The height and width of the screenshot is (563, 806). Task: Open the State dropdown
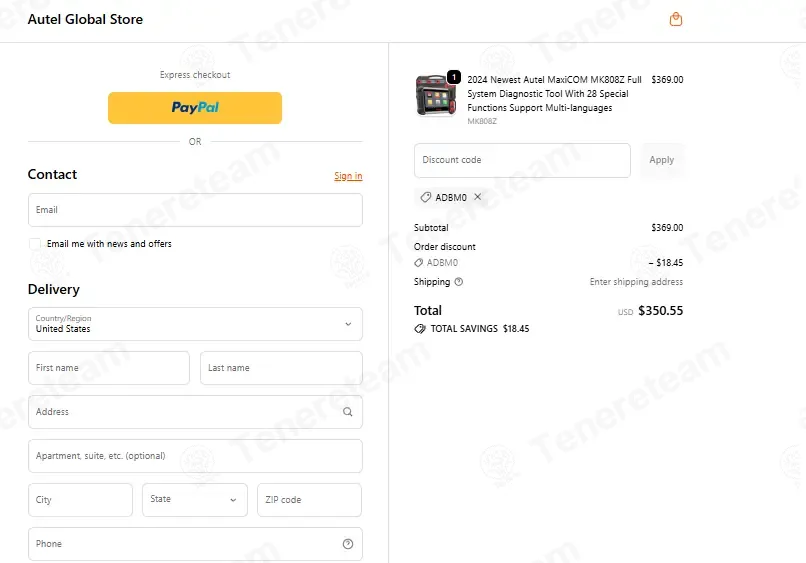(195, 500)
